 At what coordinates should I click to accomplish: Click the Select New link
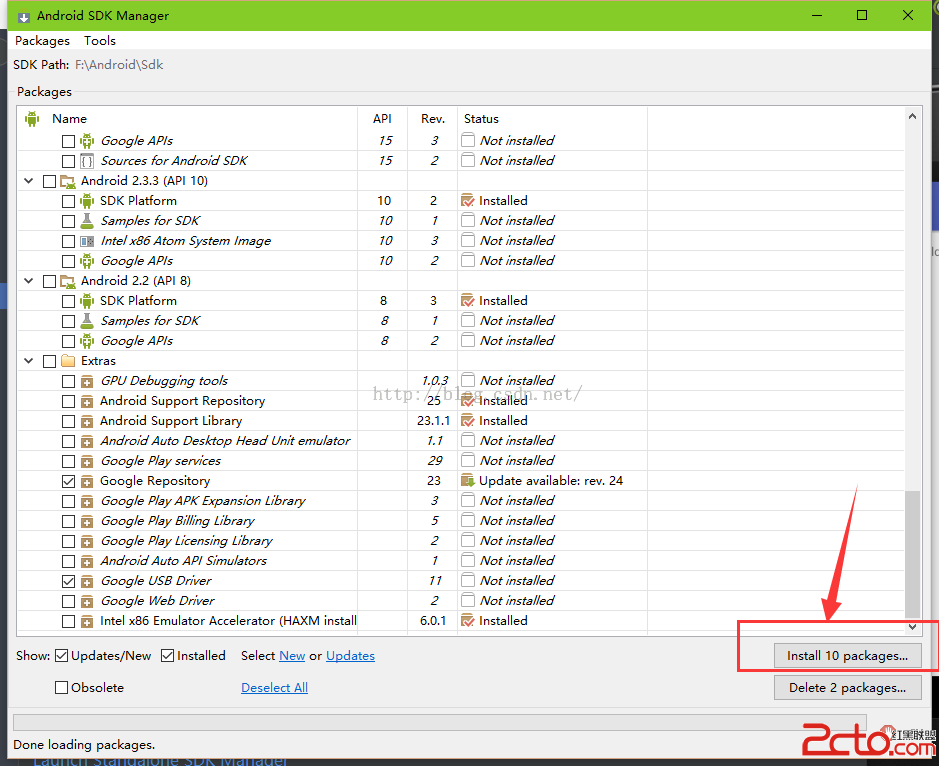pos(292,656)
